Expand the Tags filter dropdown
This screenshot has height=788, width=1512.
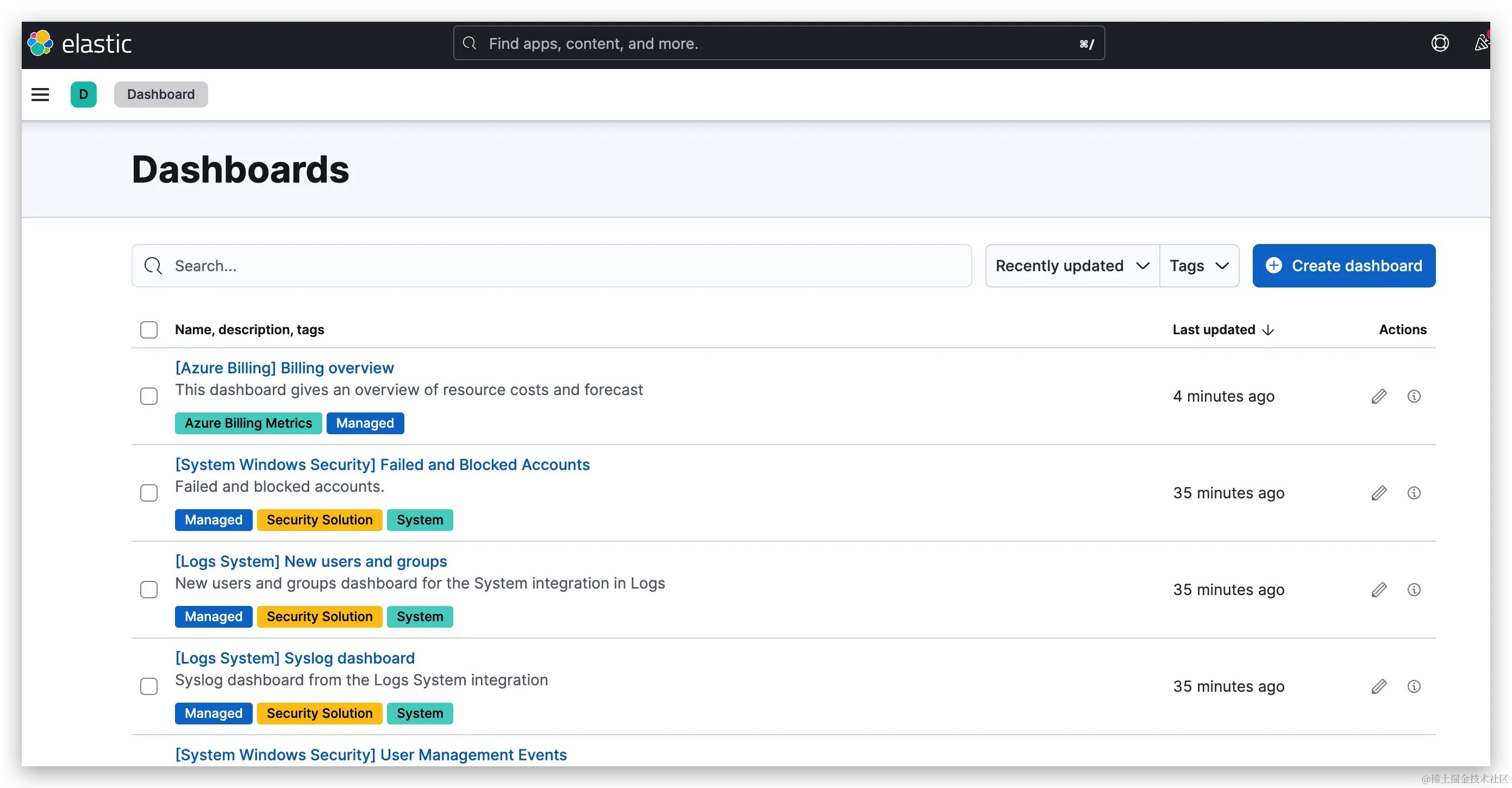pyautogui.click(x=1198, y=266)
